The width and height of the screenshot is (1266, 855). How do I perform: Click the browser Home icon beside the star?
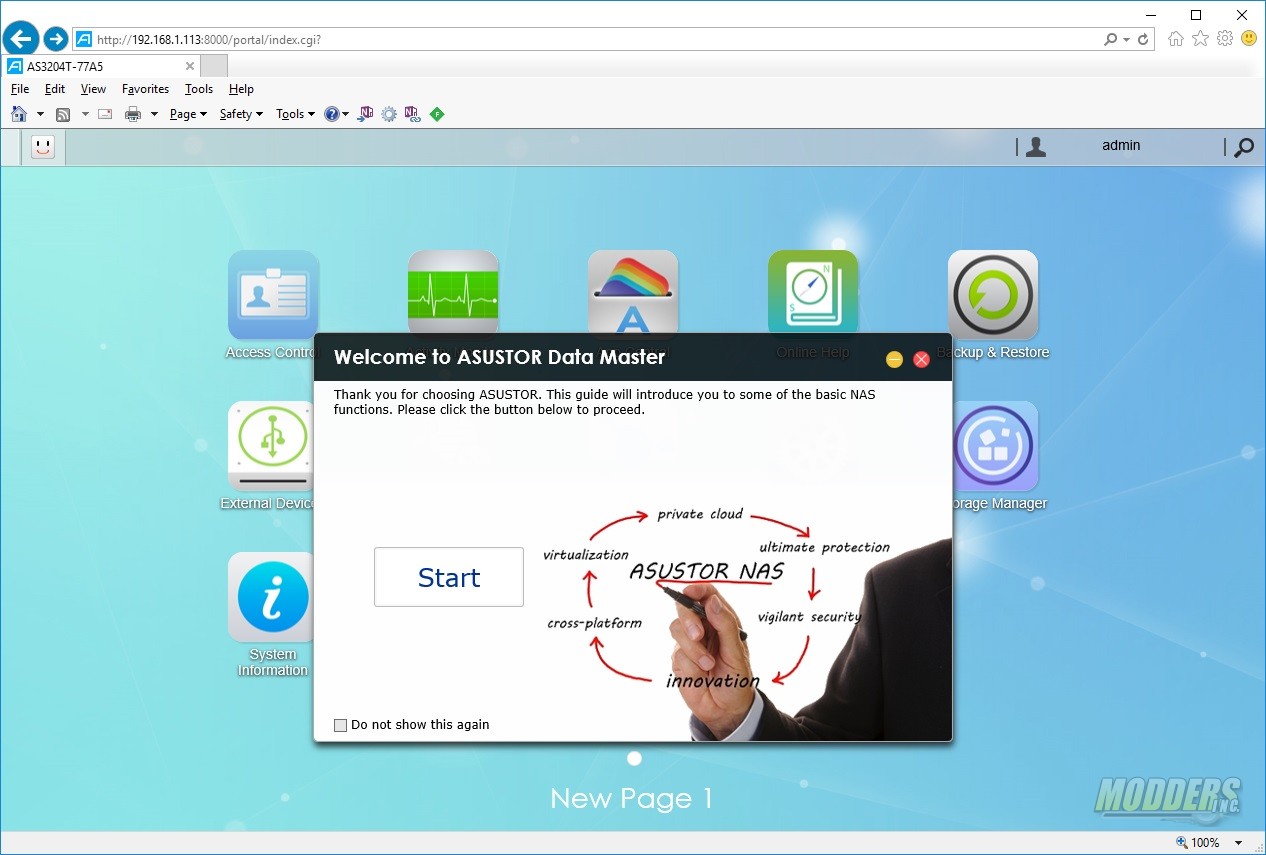[x=1176, y=39]
